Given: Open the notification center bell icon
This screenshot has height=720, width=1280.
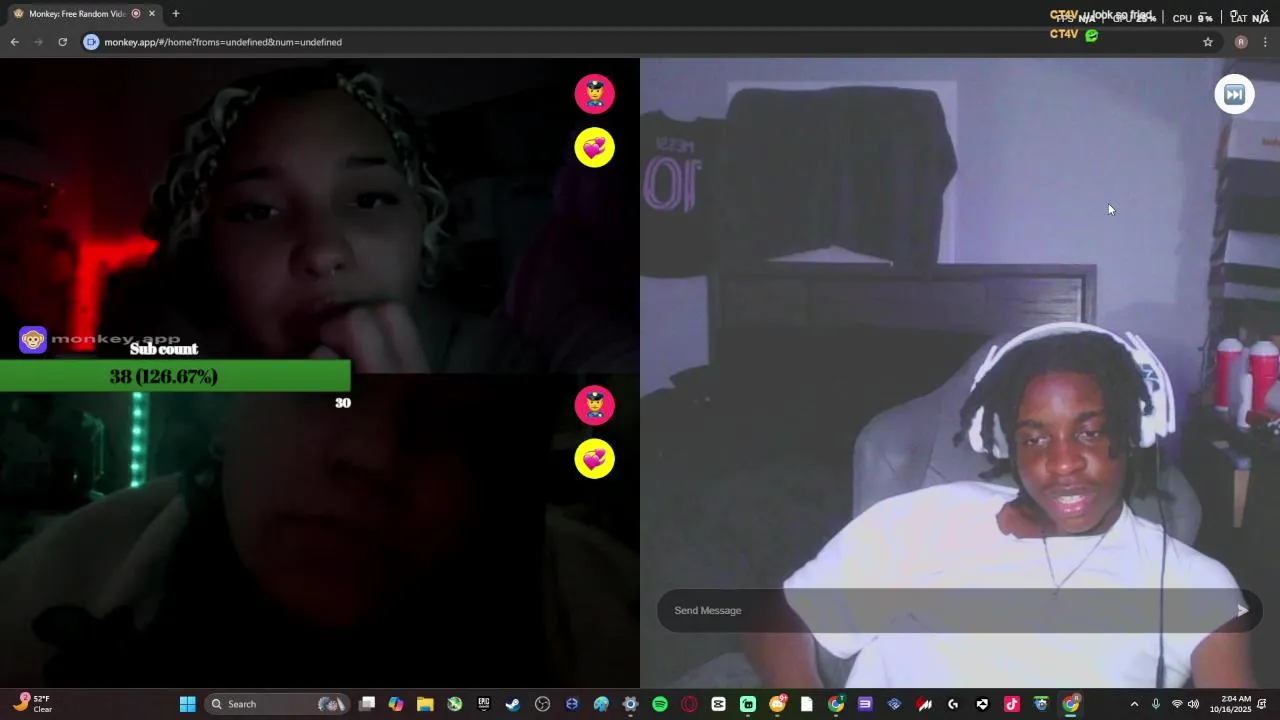Looking at the screenshot, I should (x=1262, y=704).
